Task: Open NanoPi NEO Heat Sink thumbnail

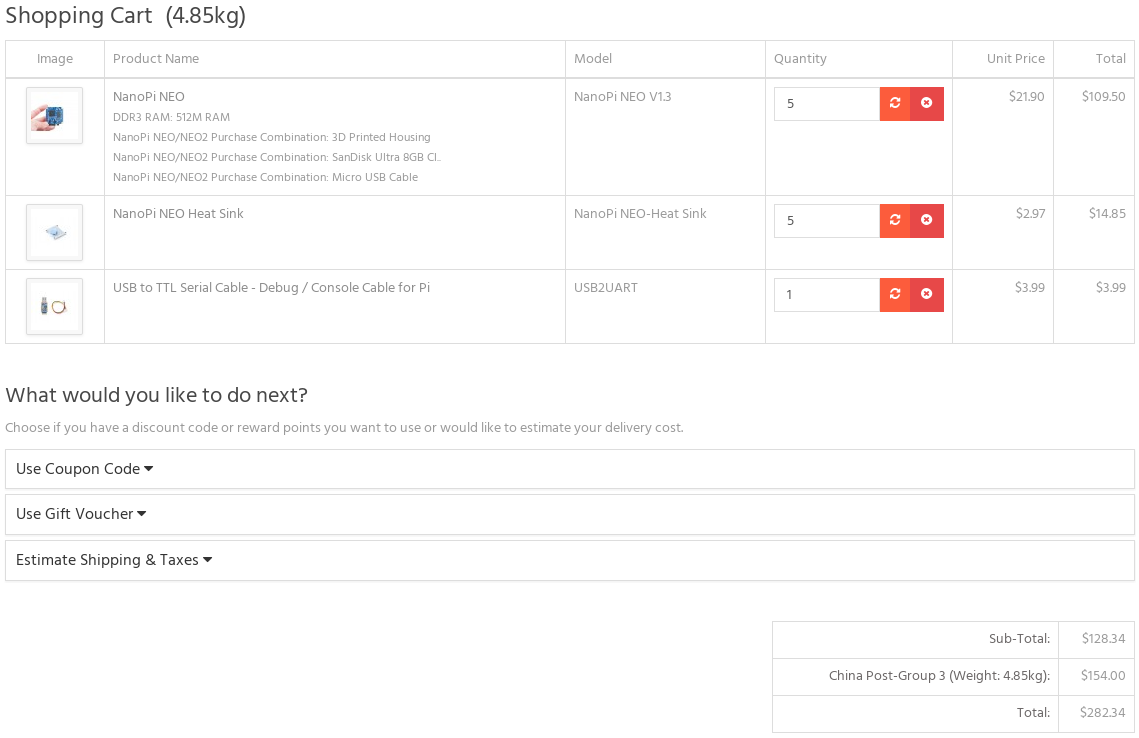Action: tap(54, 232)
